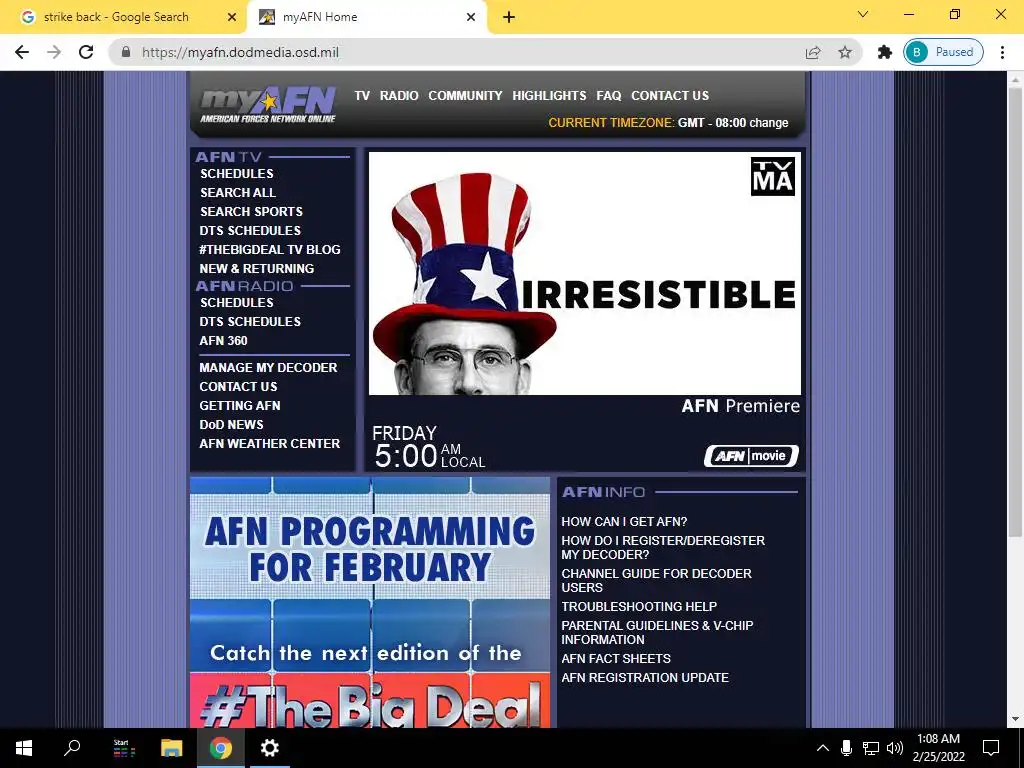Click CONTACT US in the left sidebar
The image size is (1024, 768).
pos(238,387)
